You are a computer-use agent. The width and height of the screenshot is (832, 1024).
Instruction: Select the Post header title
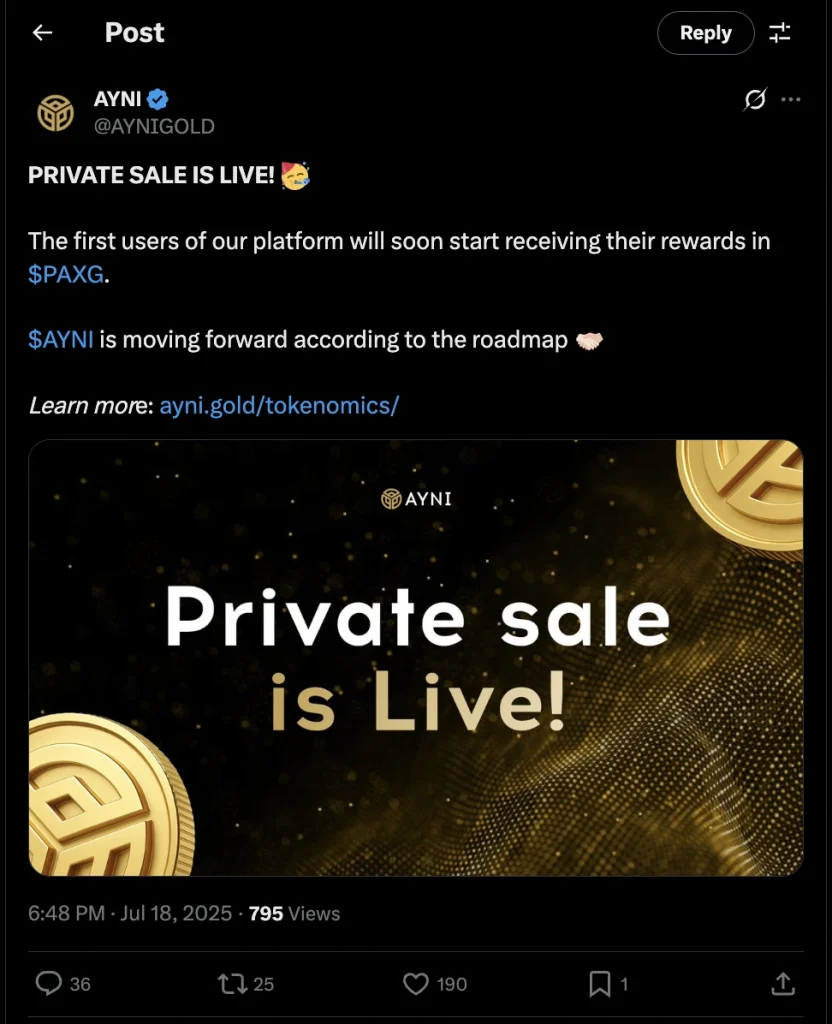(x=134, y=33)
